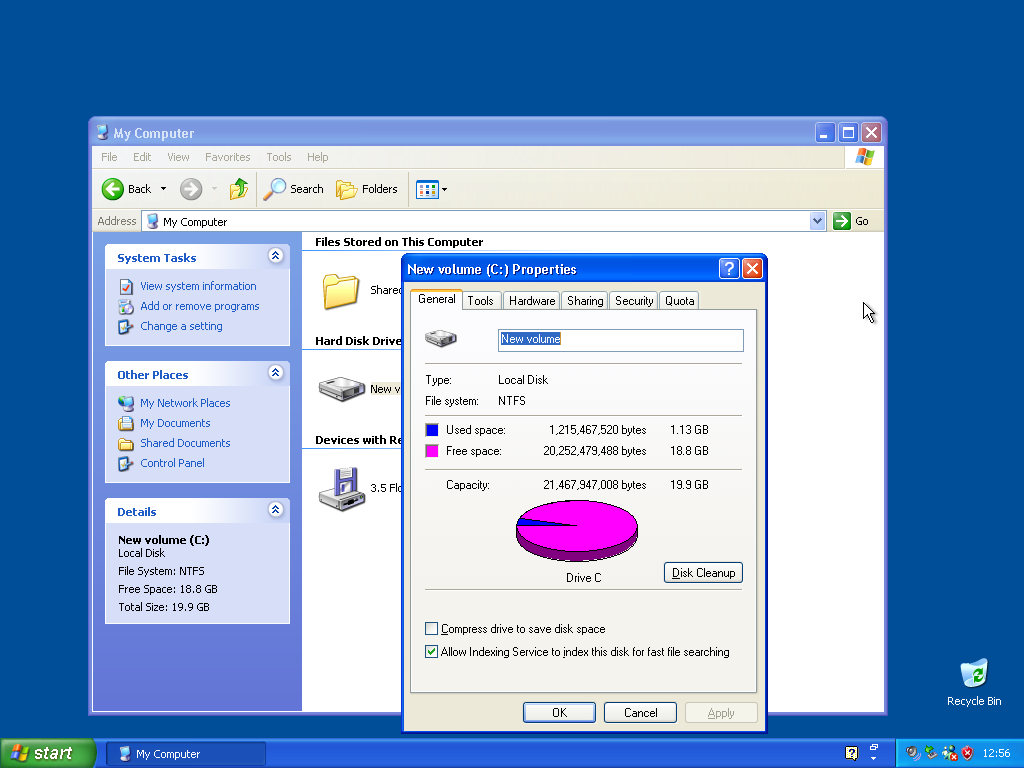Image resolution: width=1024 pixels, height=768 pixels.
Task: Collapse the System Tasks panel
Action: (276, 256)
